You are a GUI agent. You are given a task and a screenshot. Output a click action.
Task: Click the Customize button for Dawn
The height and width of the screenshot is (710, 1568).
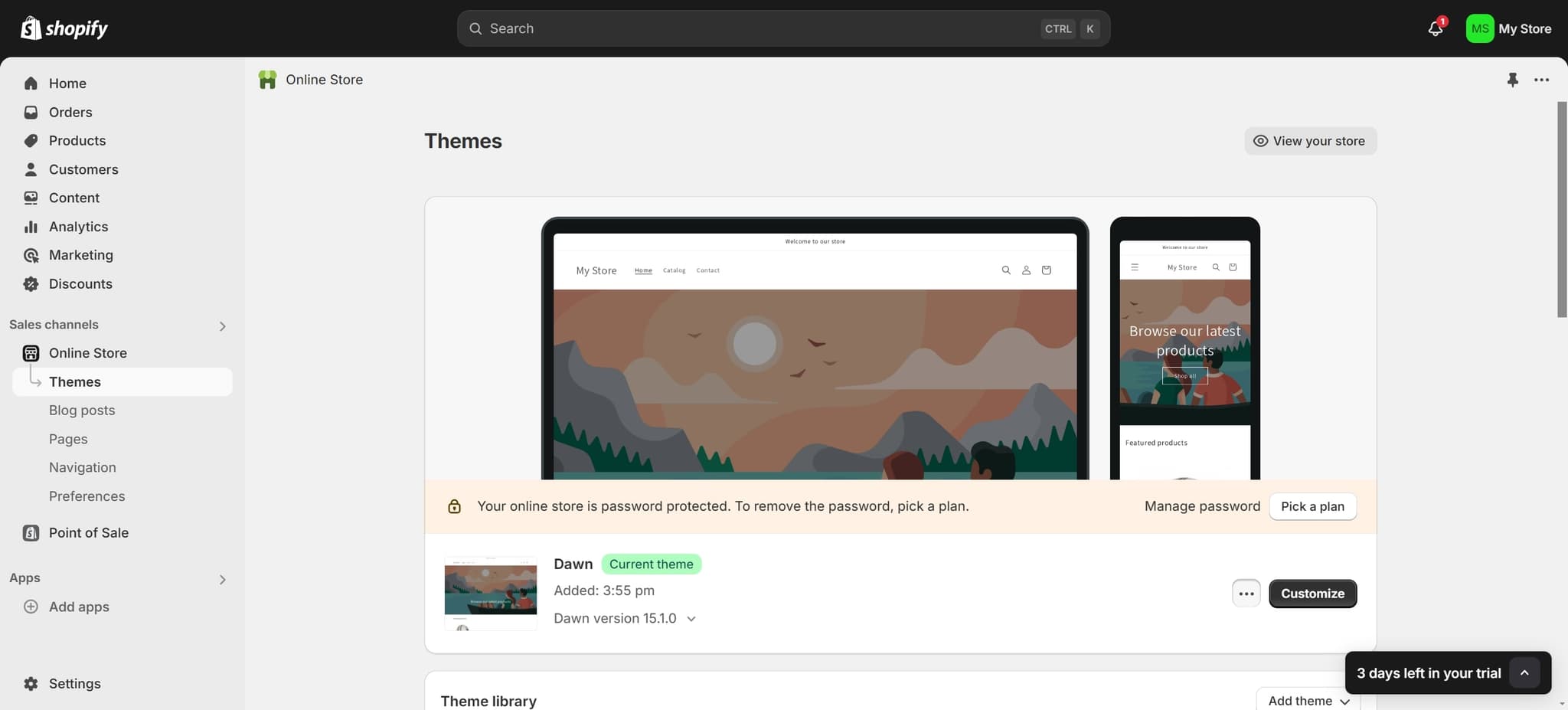pos(1312,593)
